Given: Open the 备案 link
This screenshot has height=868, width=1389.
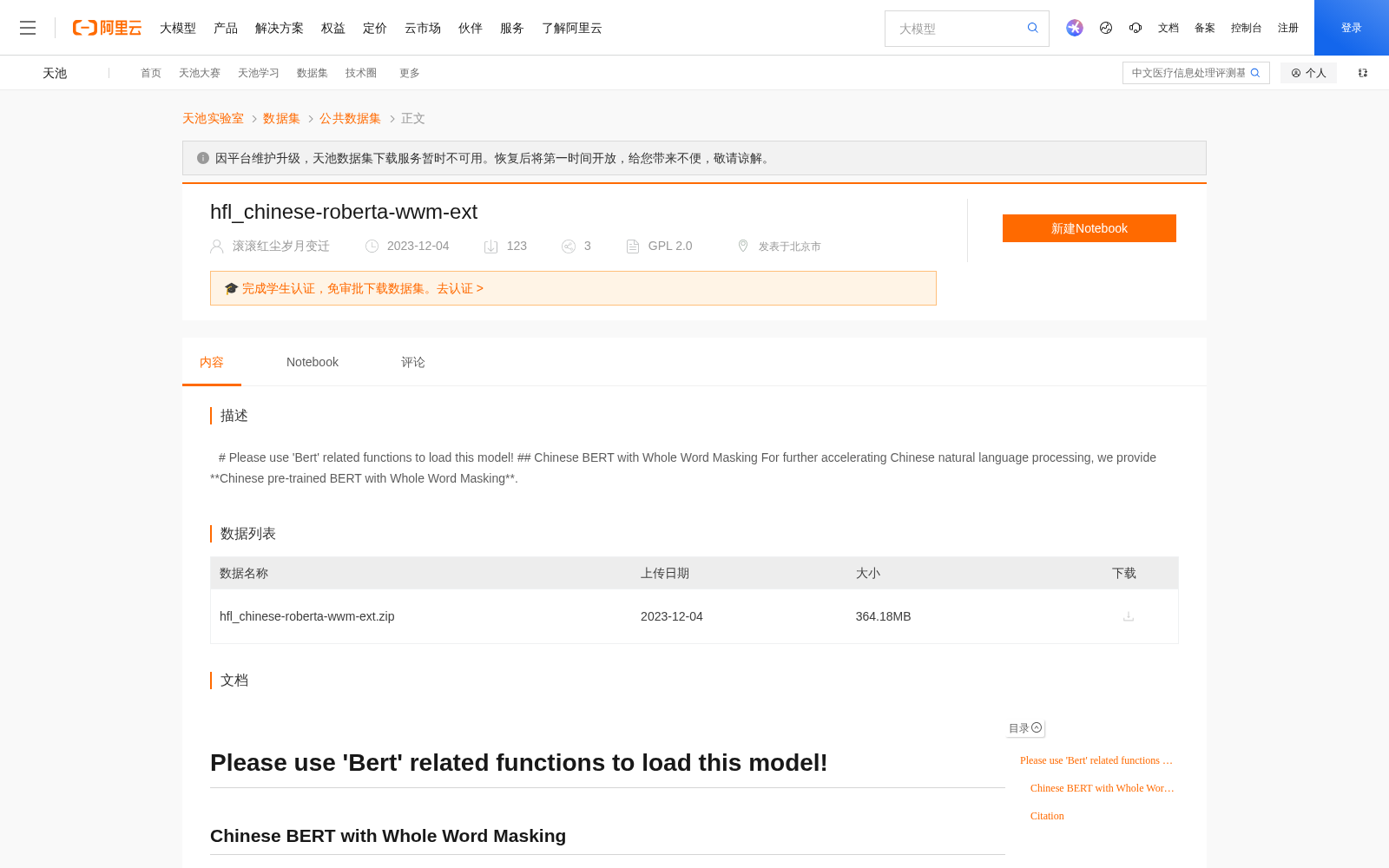Looking at the screenshot, I should pos(1205,28).
